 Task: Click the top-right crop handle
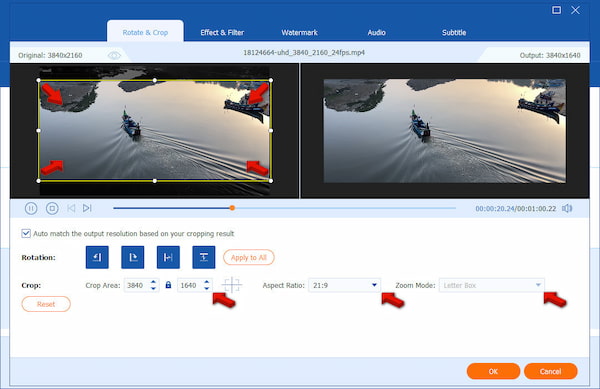(271, 80)
